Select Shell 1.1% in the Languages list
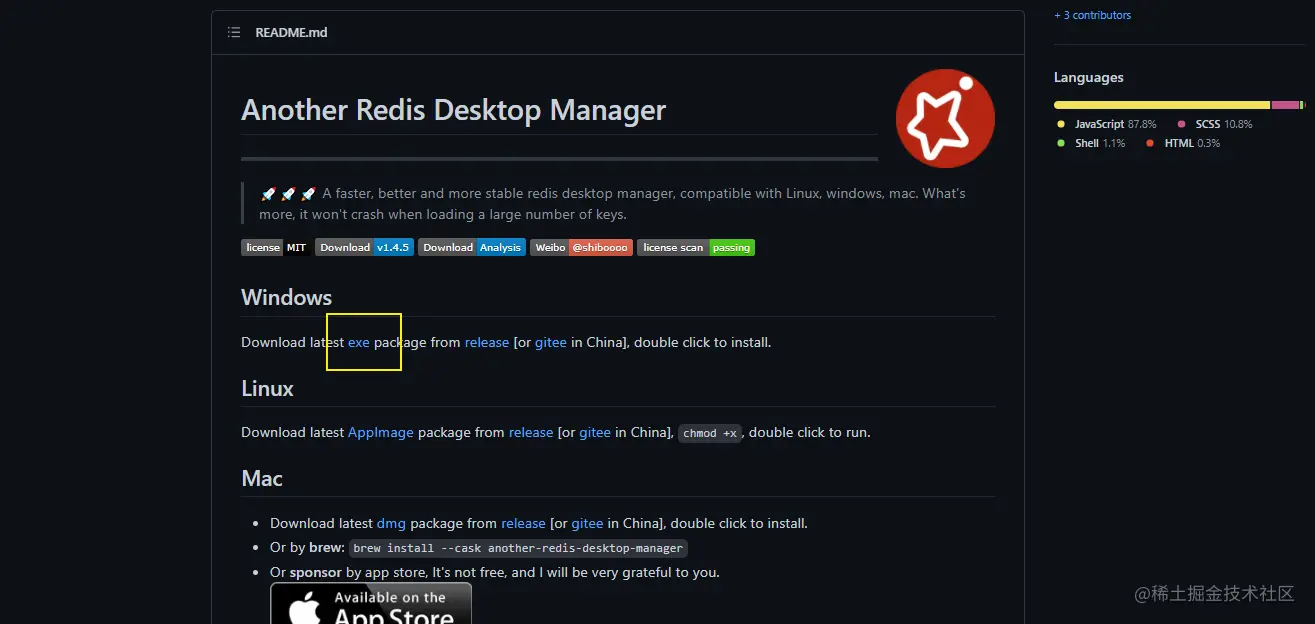The width and height of the screenshot is (1315, 624). [1091, 143]
